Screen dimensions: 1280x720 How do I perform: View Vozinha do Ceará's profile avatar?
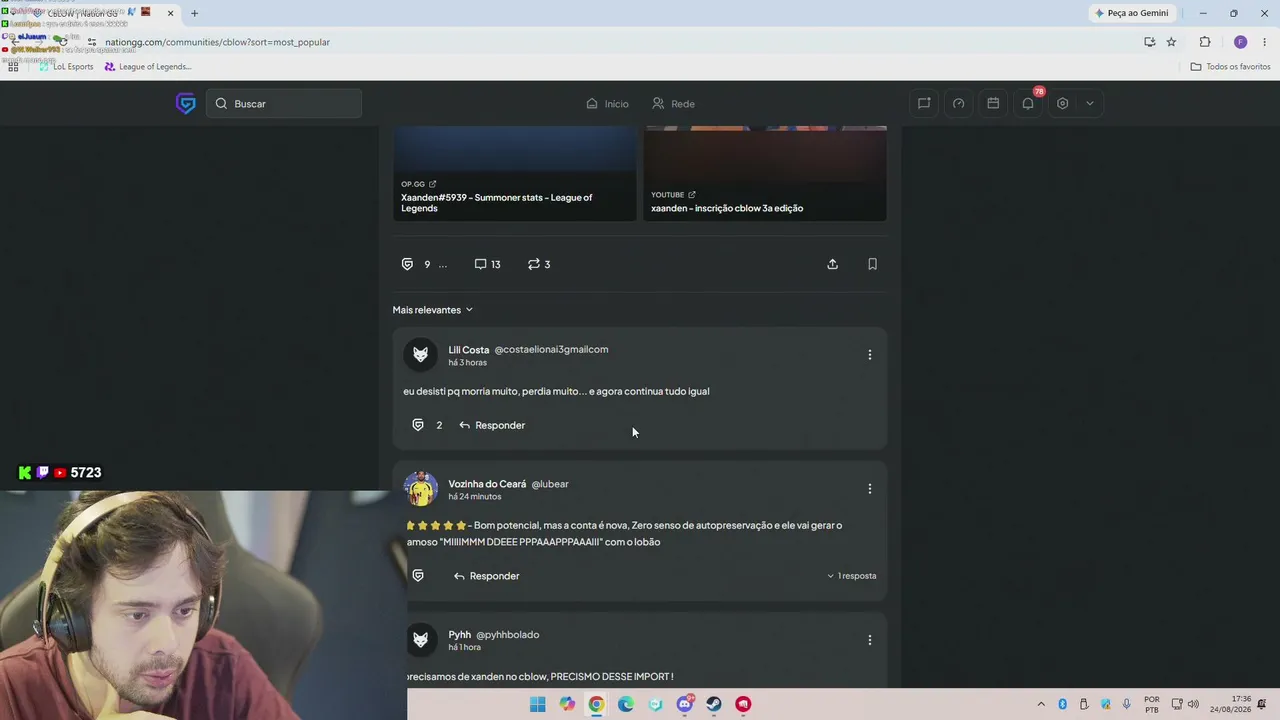pyautogui.click(x=421, y=489)
